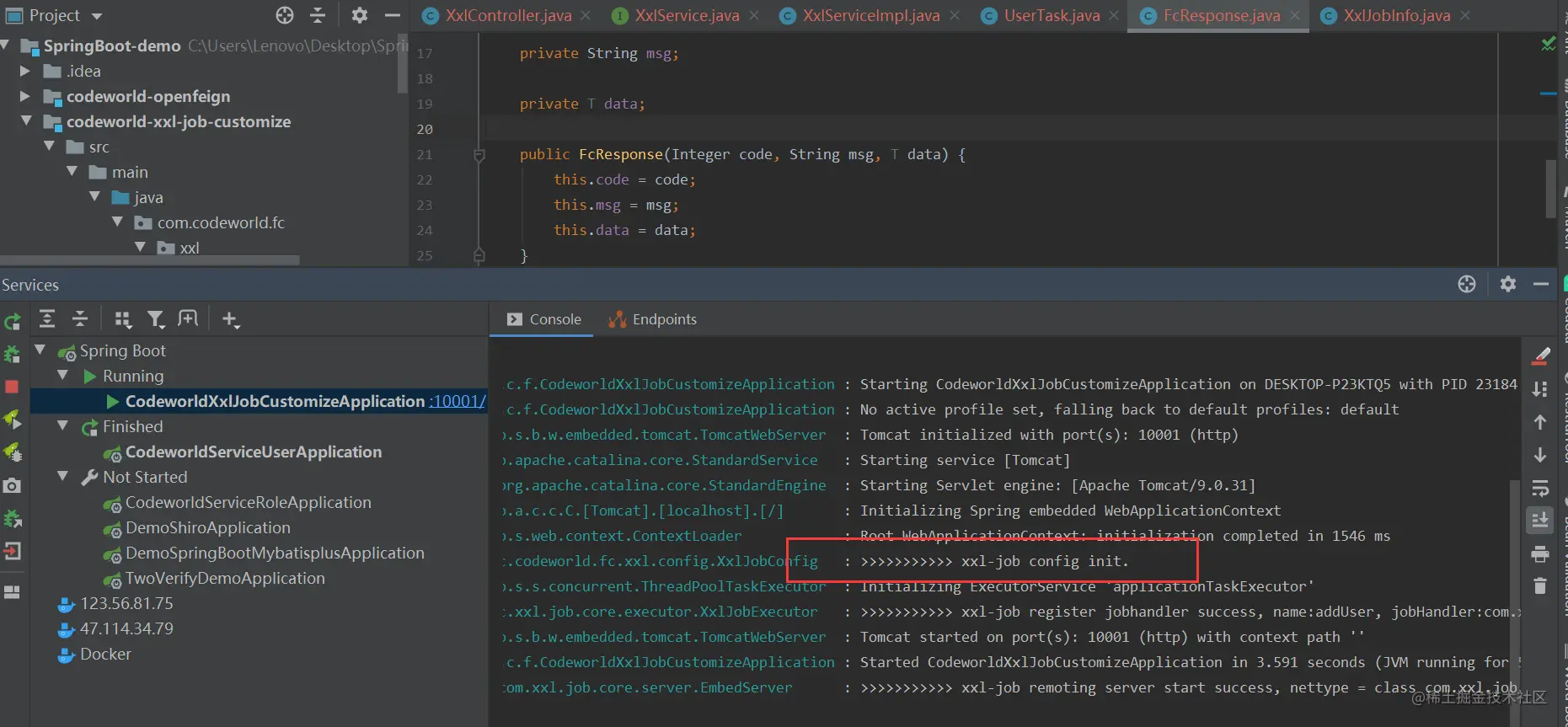Clear console output with the trash icon
The image size is (1568, 727).
pyautogui.click(x=1540, y=585)
